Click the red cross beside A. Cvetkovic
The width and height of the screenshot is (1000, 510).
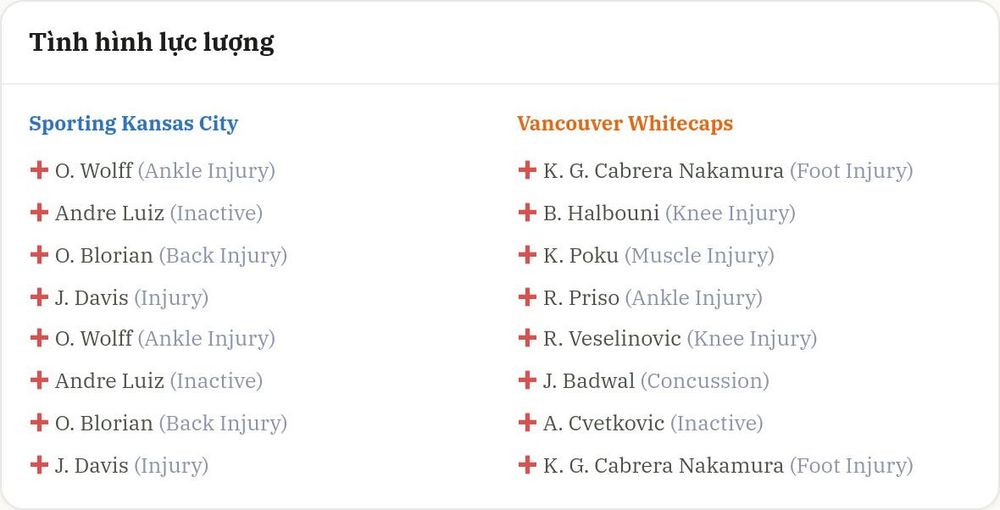(x=527, y=422)
